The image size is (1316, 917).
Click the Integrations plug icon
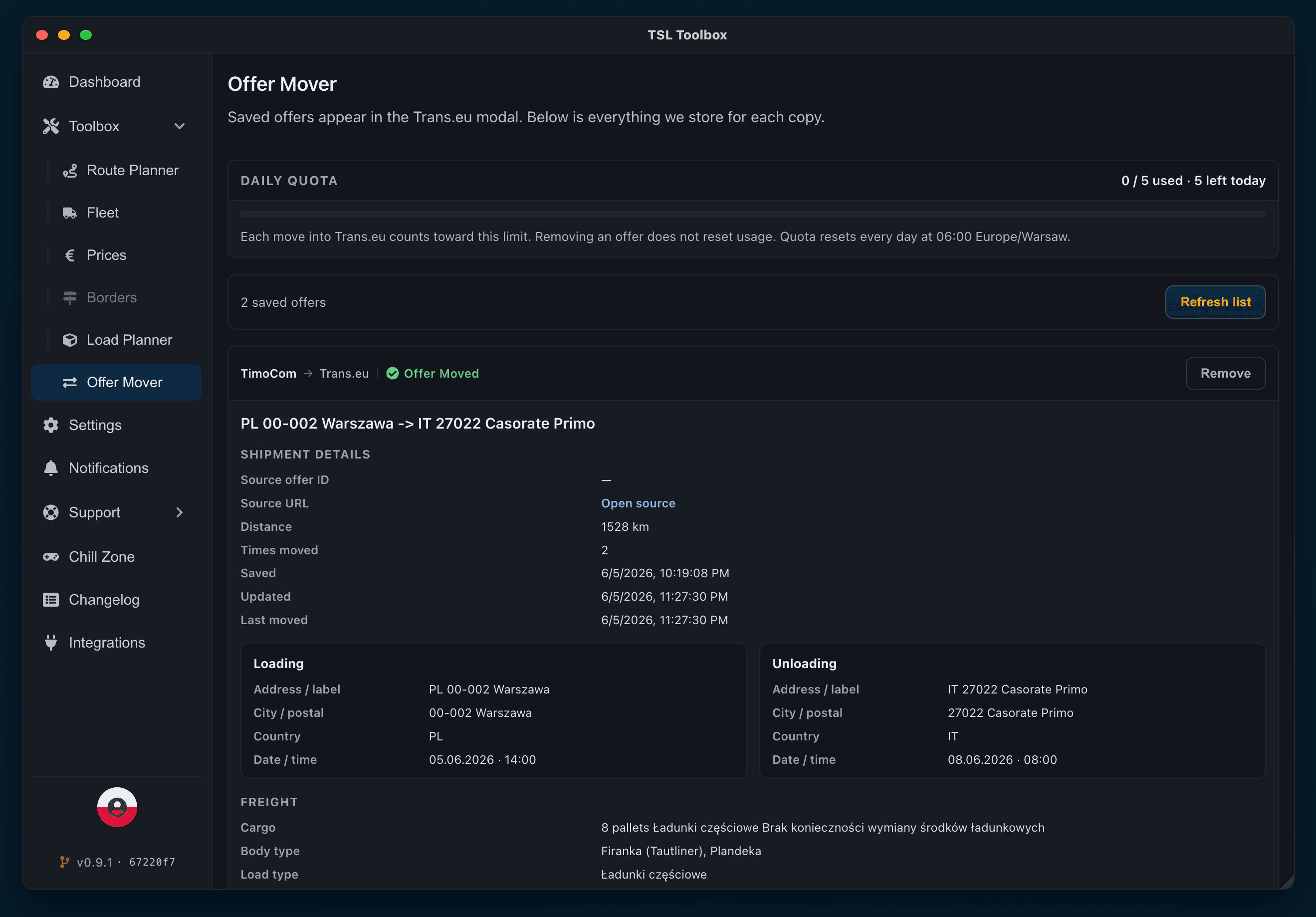[51, 643]
